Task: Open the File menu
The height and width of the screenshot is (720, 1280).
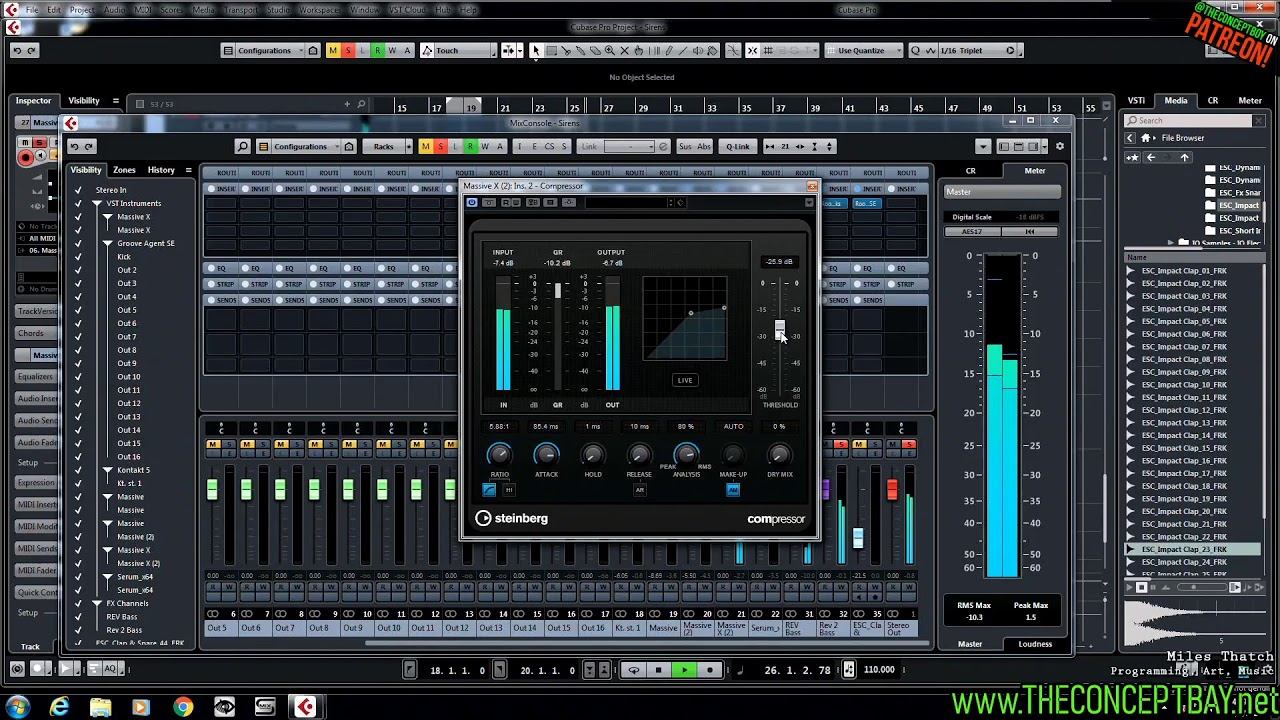Action: [x=31, y=10]
